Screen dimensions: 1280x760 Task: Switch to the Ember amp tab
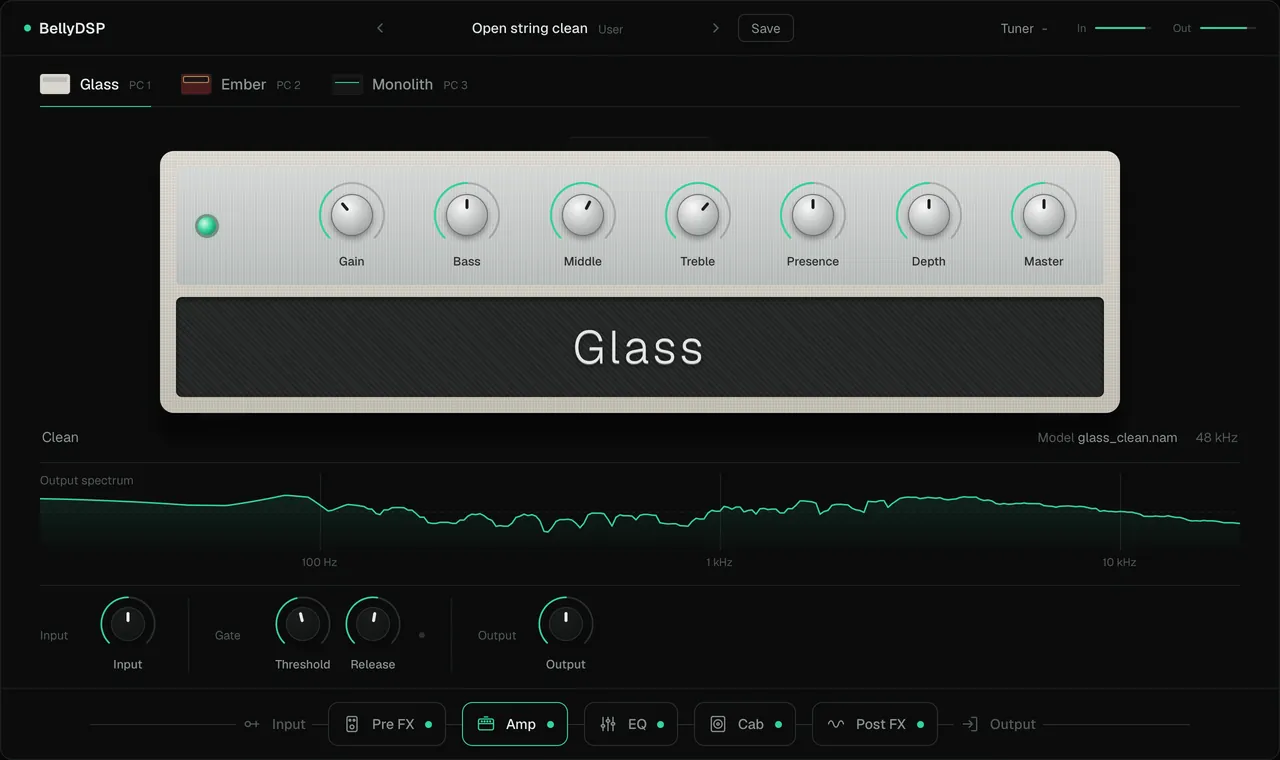[241, 85]
